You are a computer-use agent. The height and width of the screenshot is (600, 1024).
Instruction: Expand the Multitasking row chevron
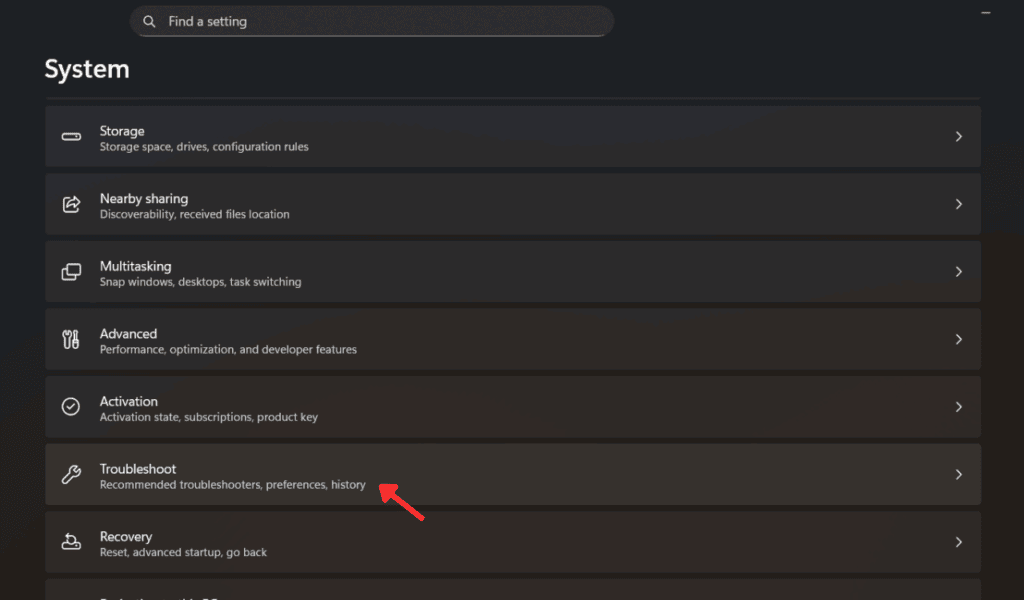[959, 272]
